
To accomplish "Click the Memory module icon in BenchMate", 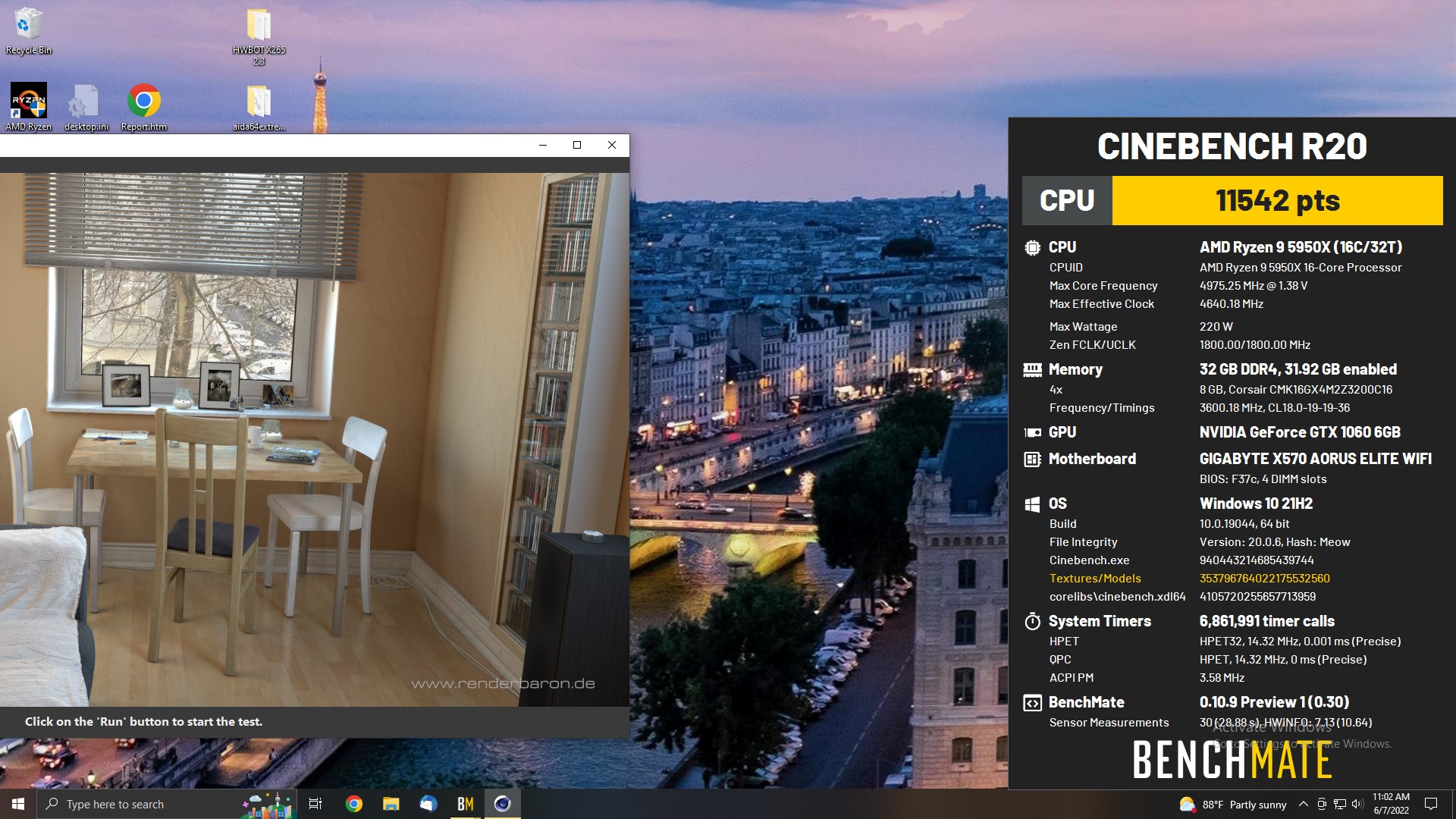I will click(x=1032, y=369).
